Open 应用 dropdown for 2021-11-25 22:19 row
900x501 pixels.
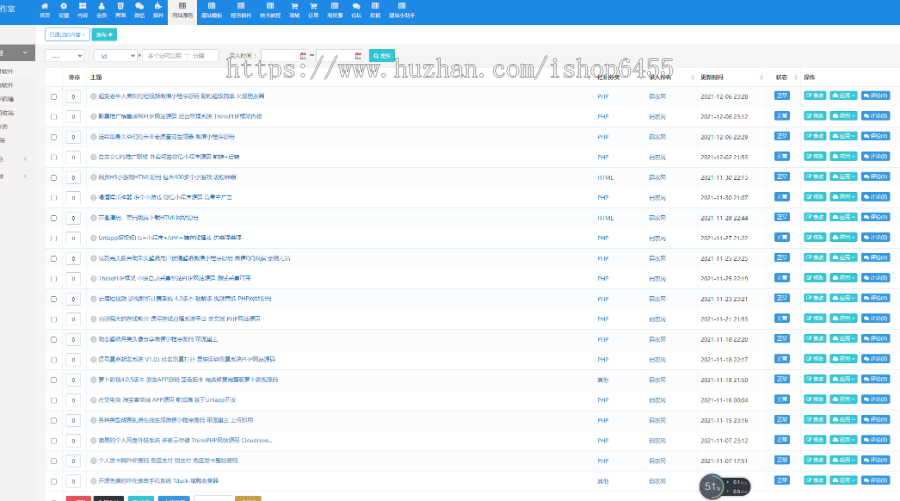coord(843,278)
